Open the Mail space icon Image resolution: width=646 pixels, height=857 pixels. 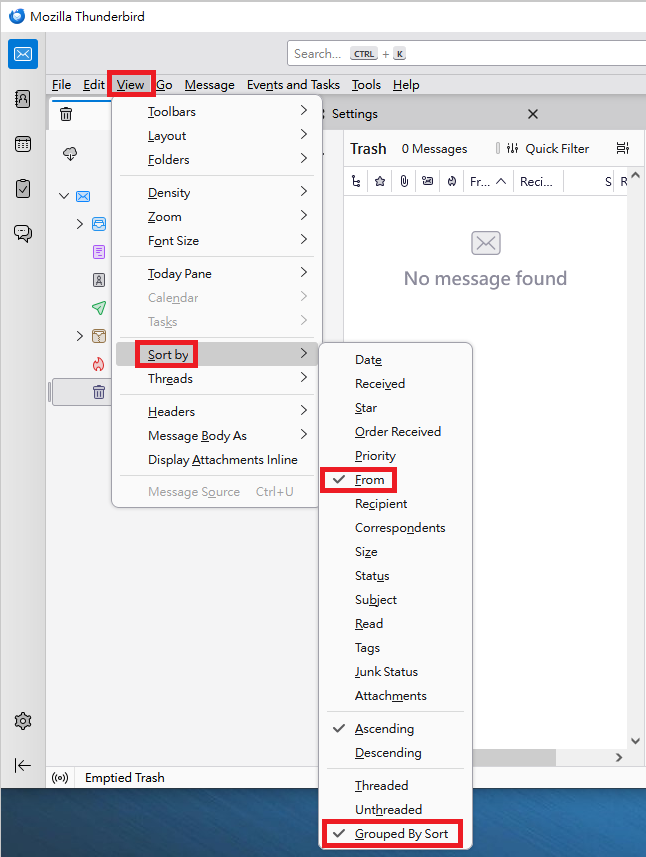[23, 54]
